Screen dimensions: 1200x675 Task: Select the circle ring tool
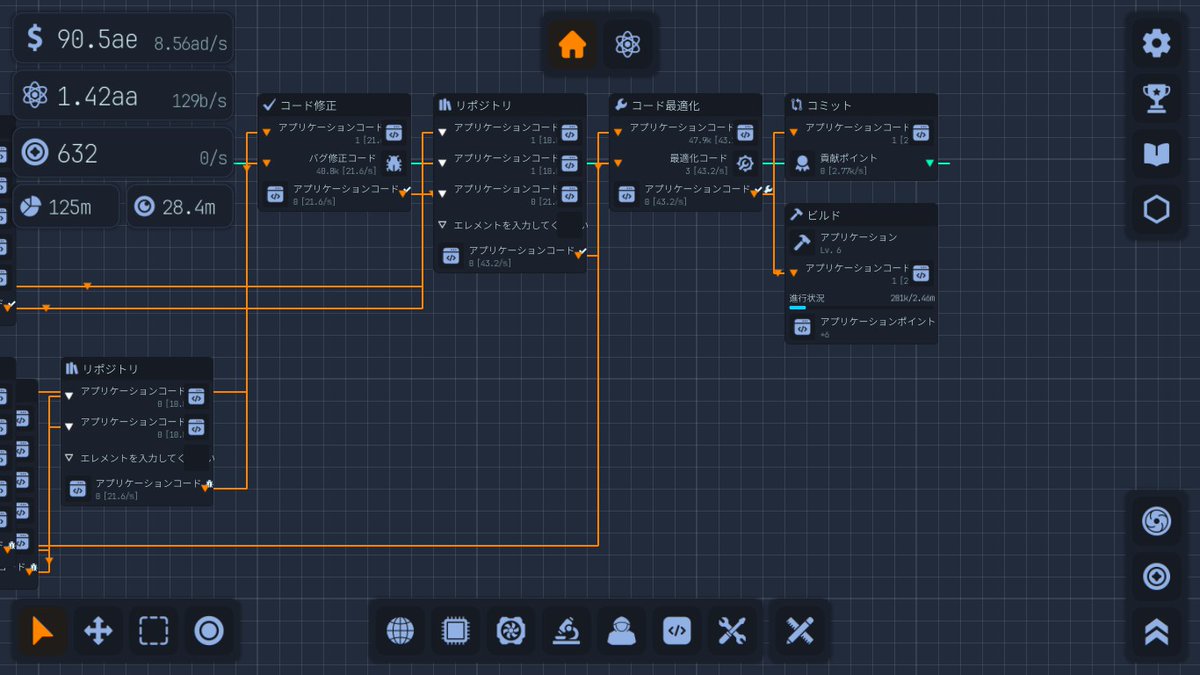pyautogui.click(x=208, y=631)
